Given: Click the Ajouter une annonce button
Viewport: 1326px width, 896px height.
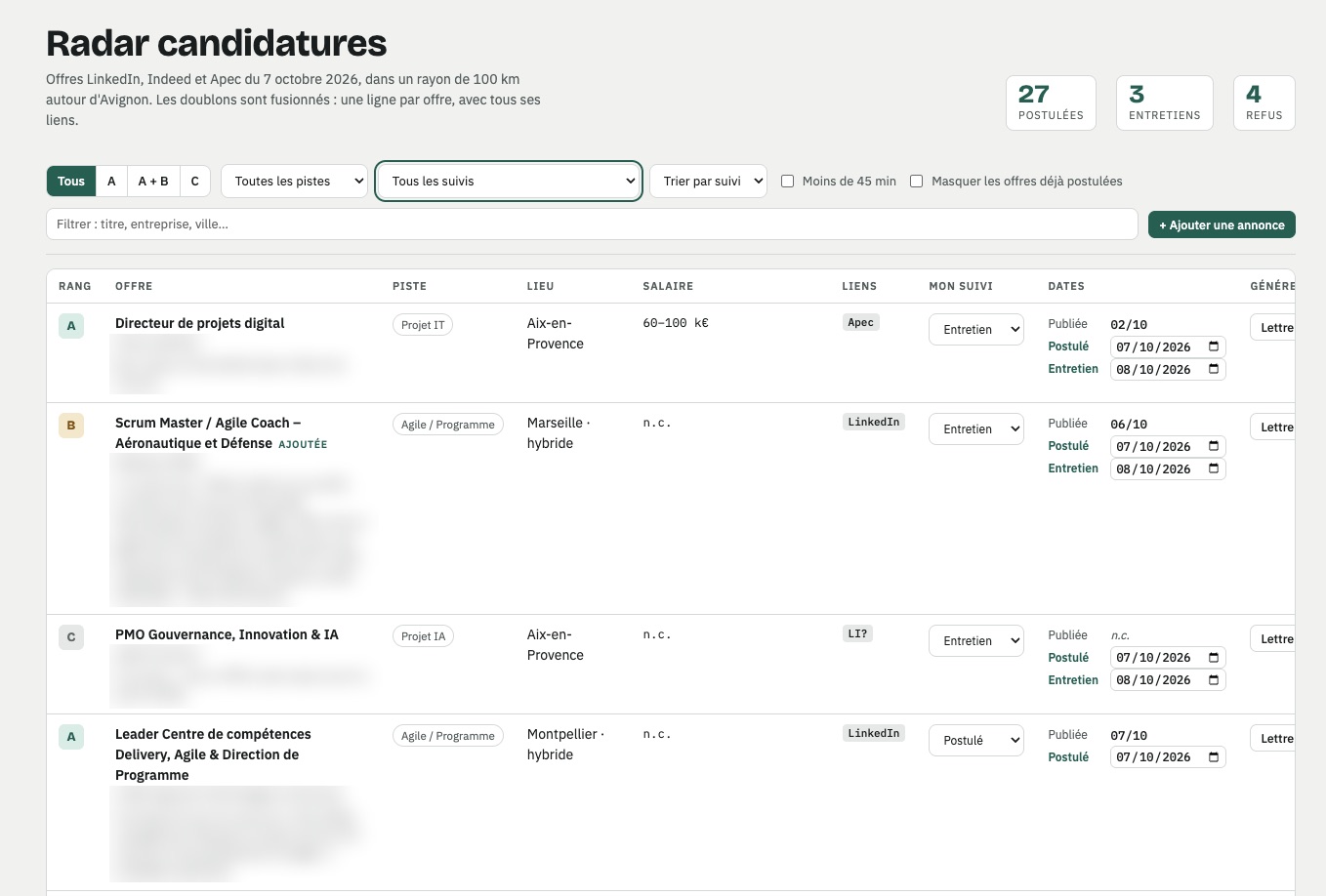Looking at the screenshot, I should tap(1222, 224).
